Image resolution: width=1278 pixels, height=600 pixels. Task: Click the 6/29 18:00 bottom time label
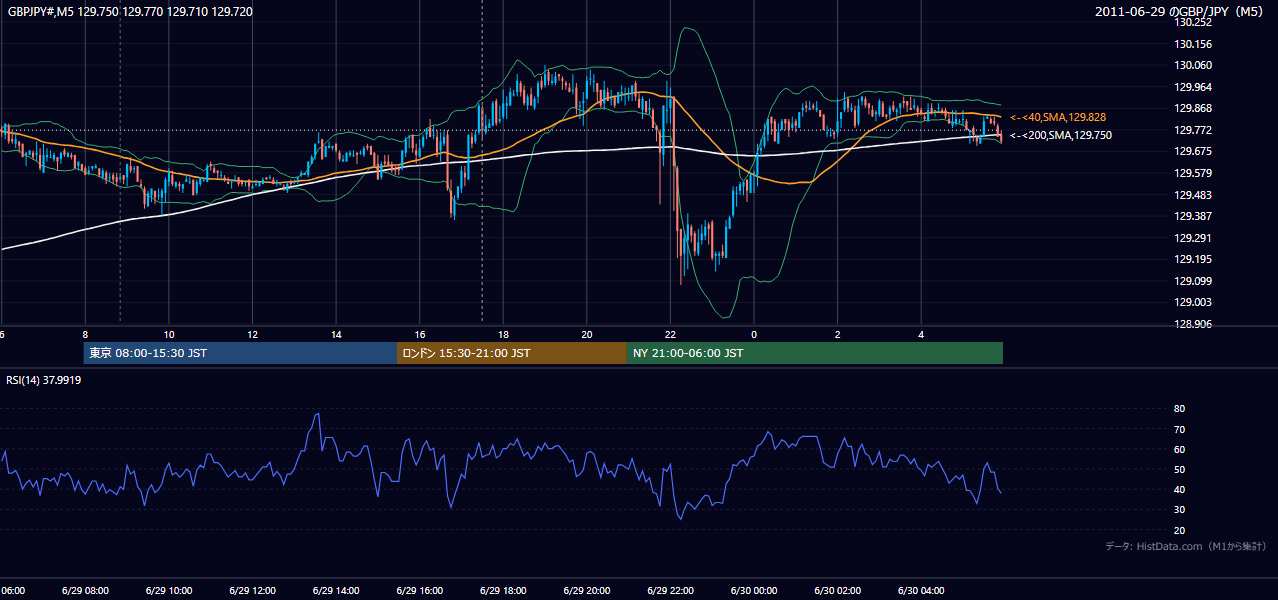(502, 591)
